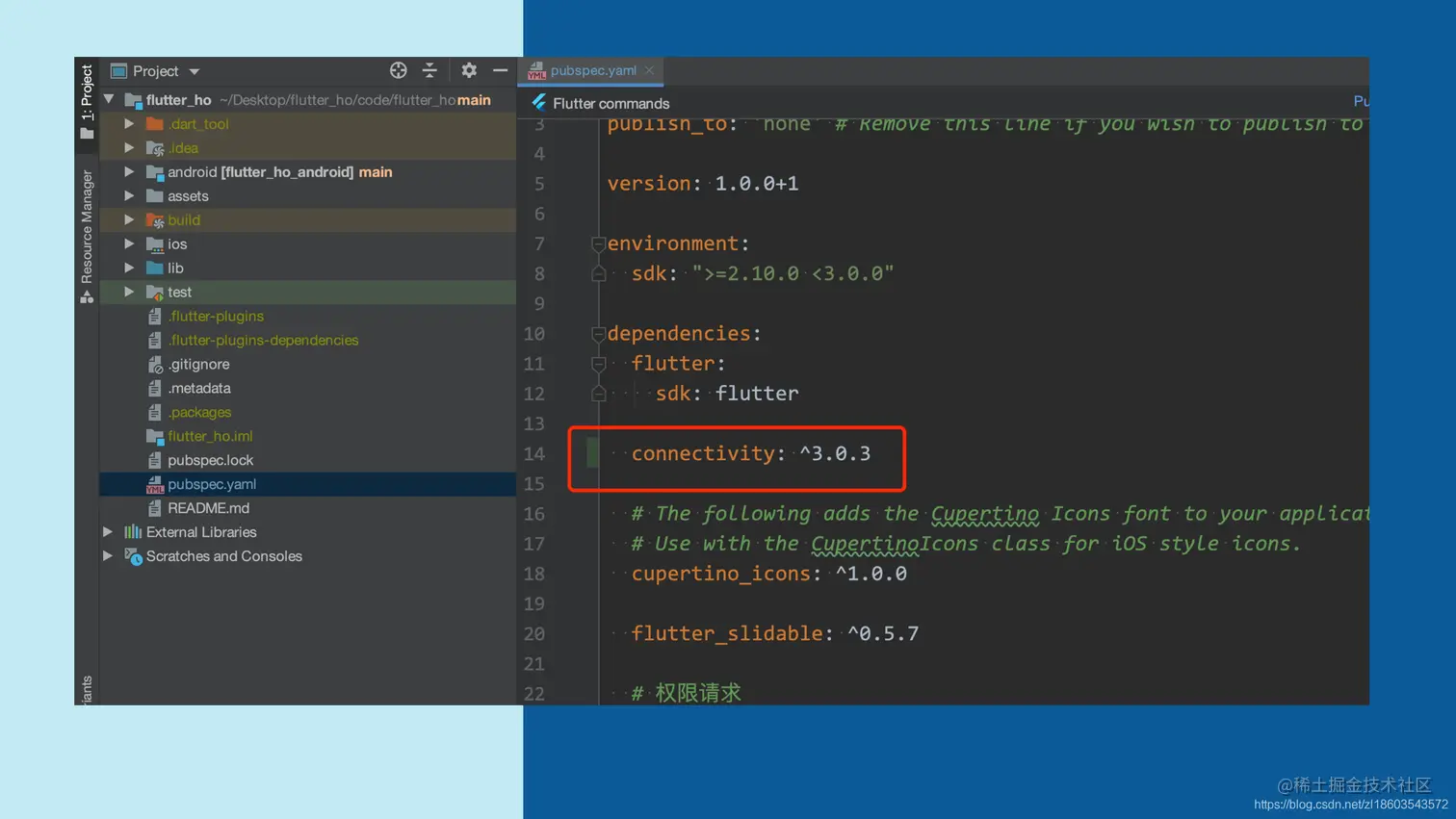
Task: Expand the lib folder
Action: (x=129, y=268)
